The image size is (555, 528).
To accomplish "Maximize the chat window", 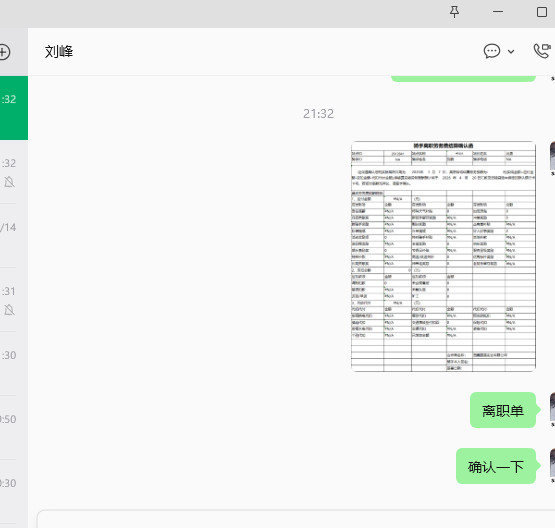I will pos(542,12).
